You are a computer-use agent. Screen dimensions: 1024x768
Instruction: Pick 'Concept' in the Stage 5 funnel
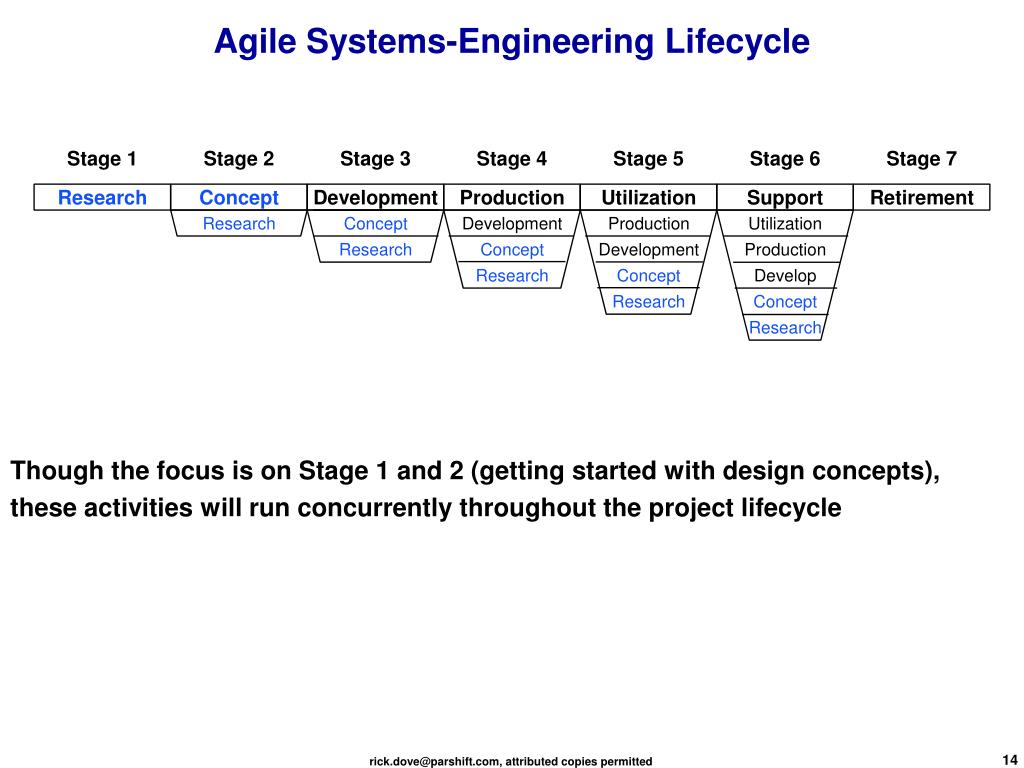pos(648,276)
